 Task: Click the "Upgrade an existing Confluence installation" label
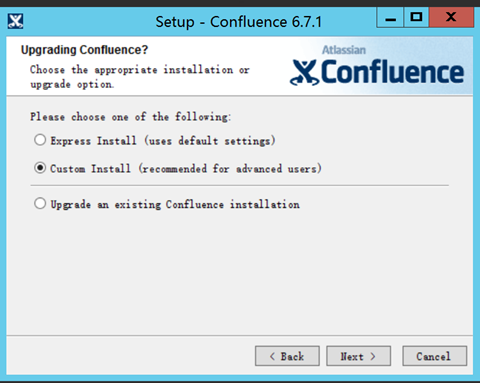175,204
